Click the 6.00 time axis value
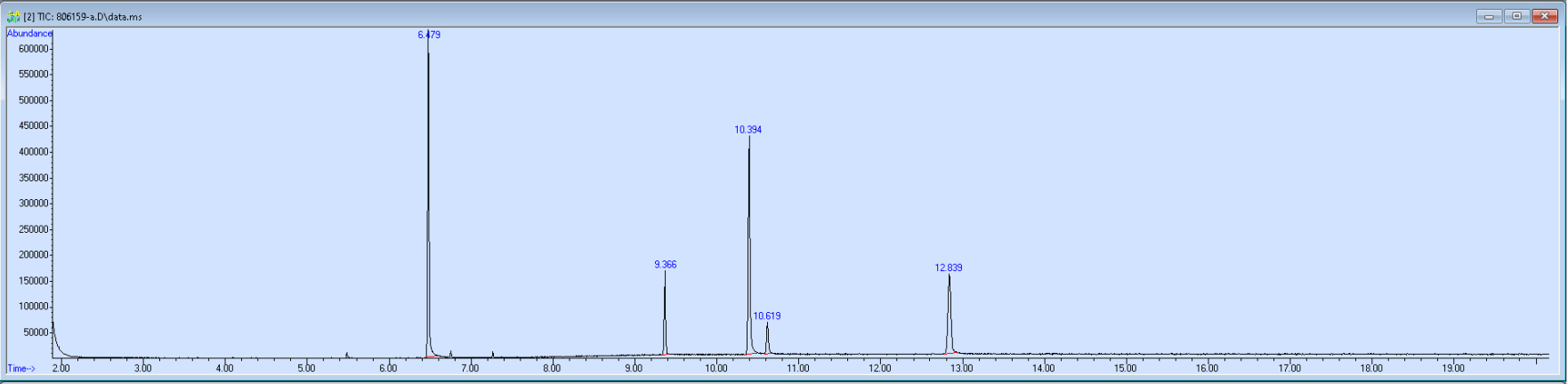 point(388,368)
